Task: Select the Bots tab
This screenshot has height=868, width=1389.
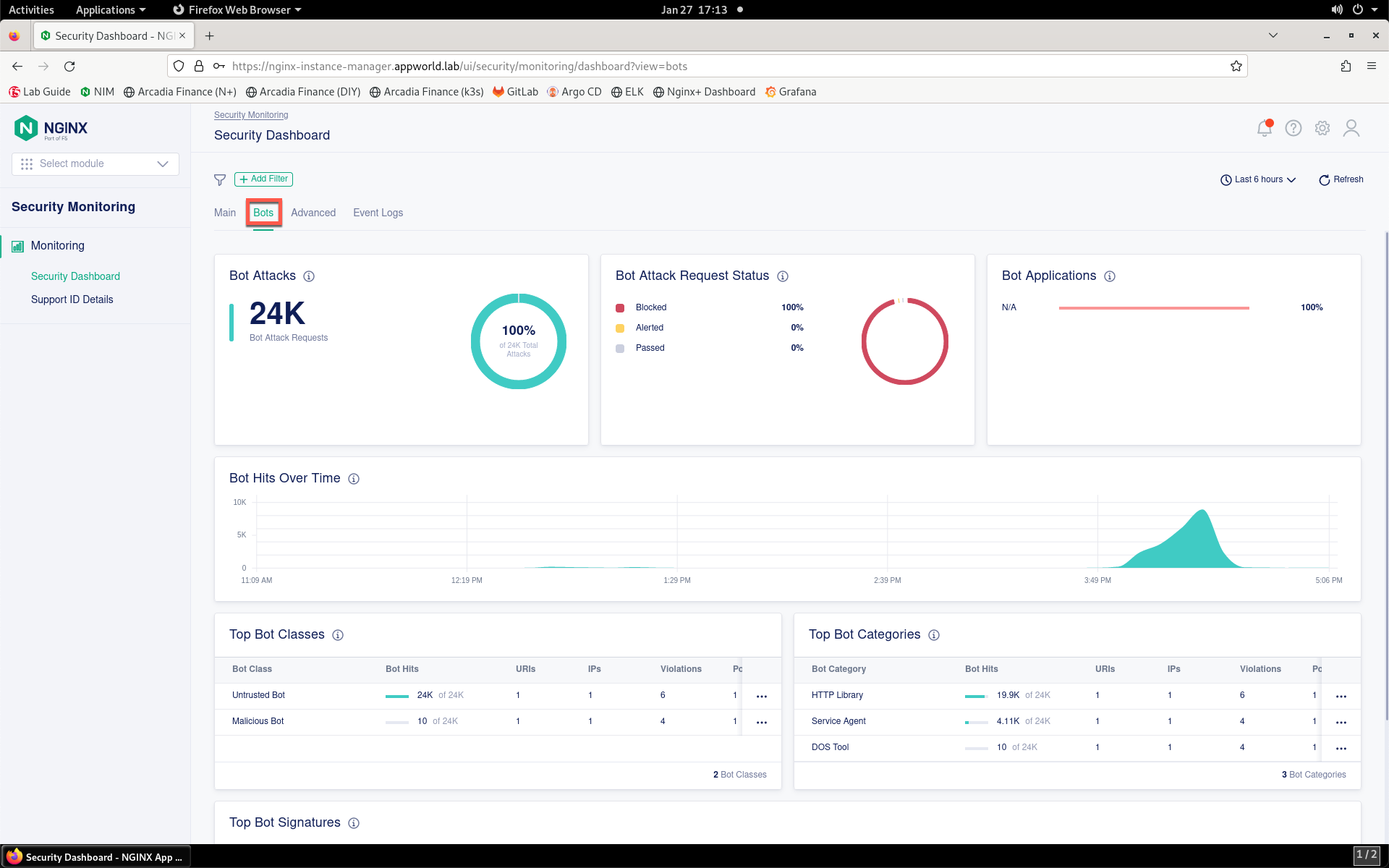Action: 263,213
